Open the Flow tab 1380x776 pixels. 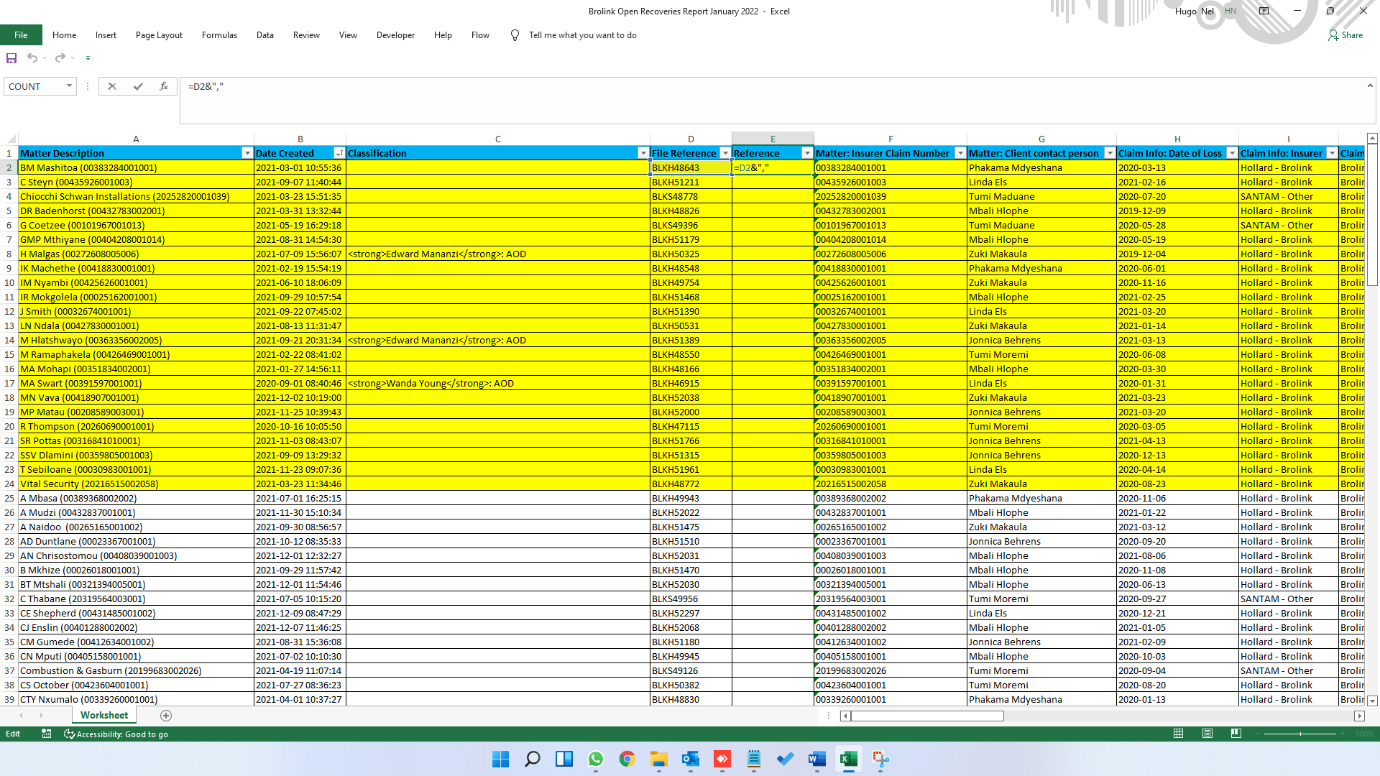pos(480,35)
